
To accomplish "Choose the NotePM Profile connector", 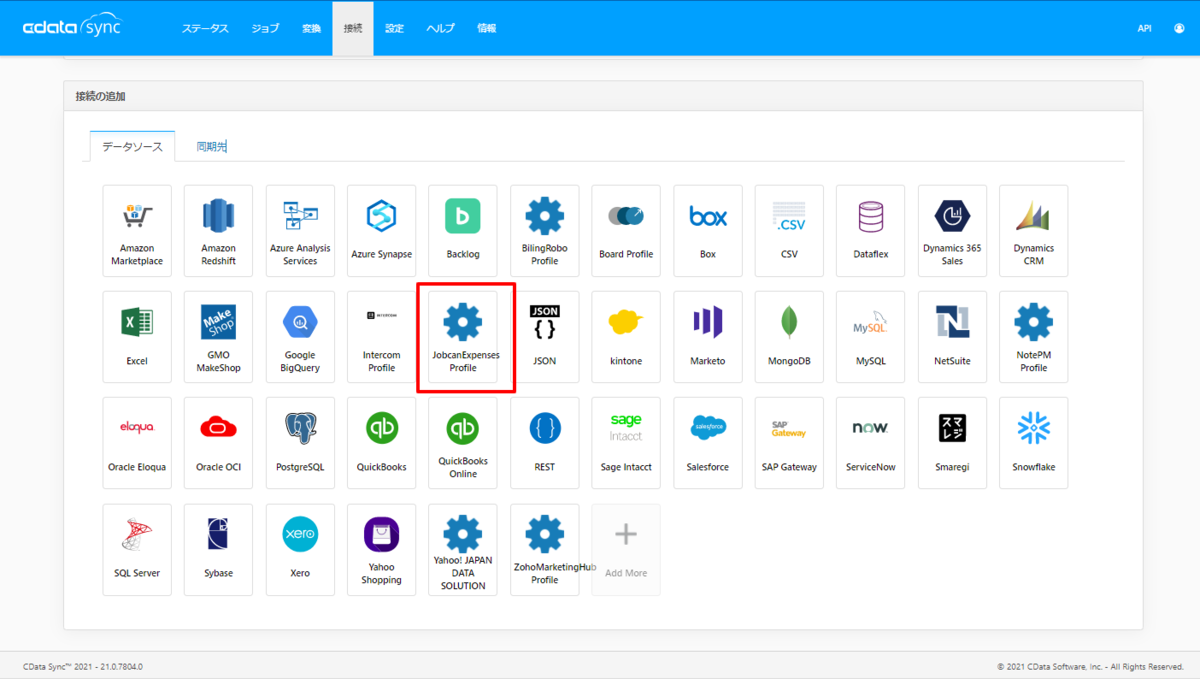I will point(1034,337).
